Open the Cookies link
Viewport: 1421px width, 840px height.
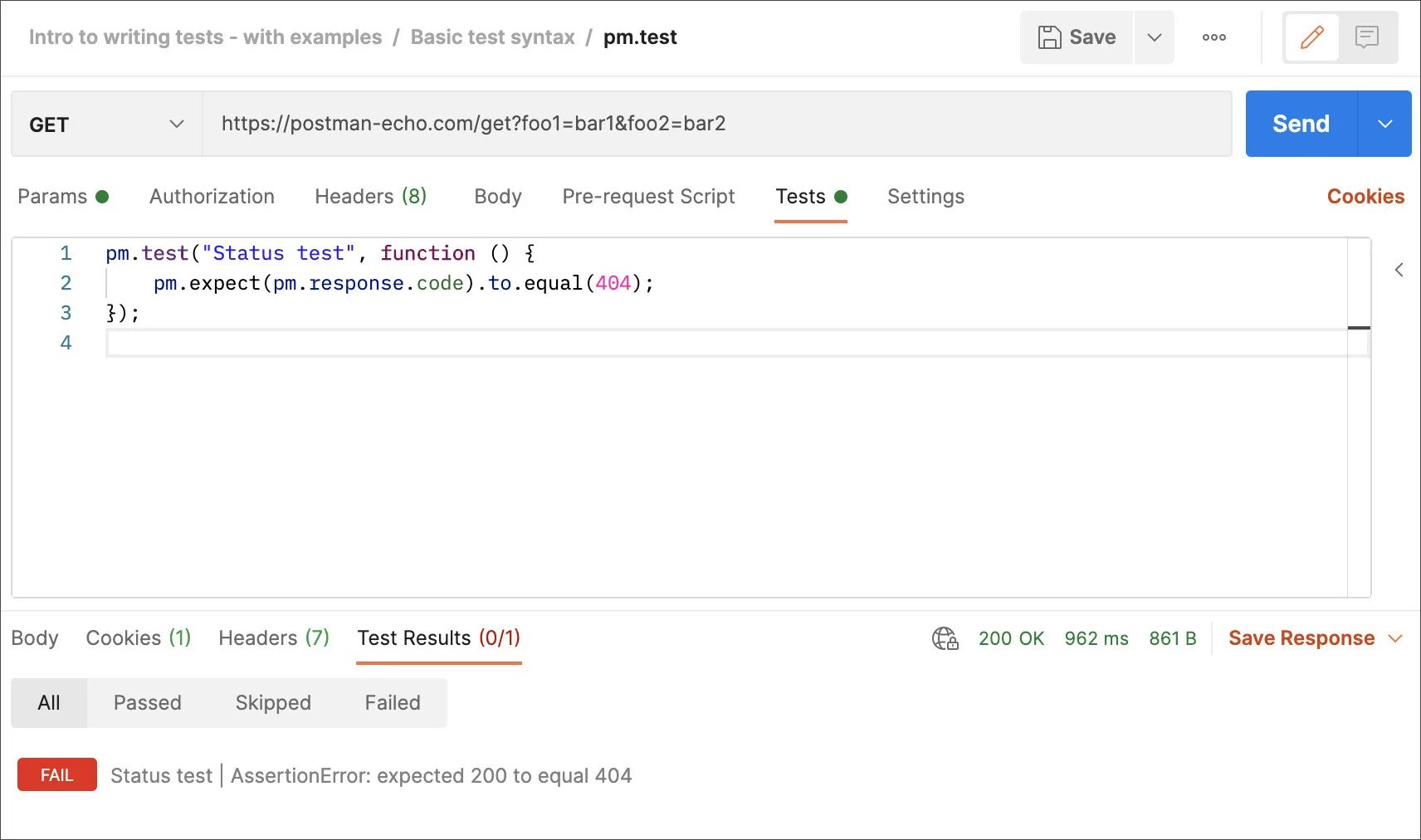(x=1365, y=197)
